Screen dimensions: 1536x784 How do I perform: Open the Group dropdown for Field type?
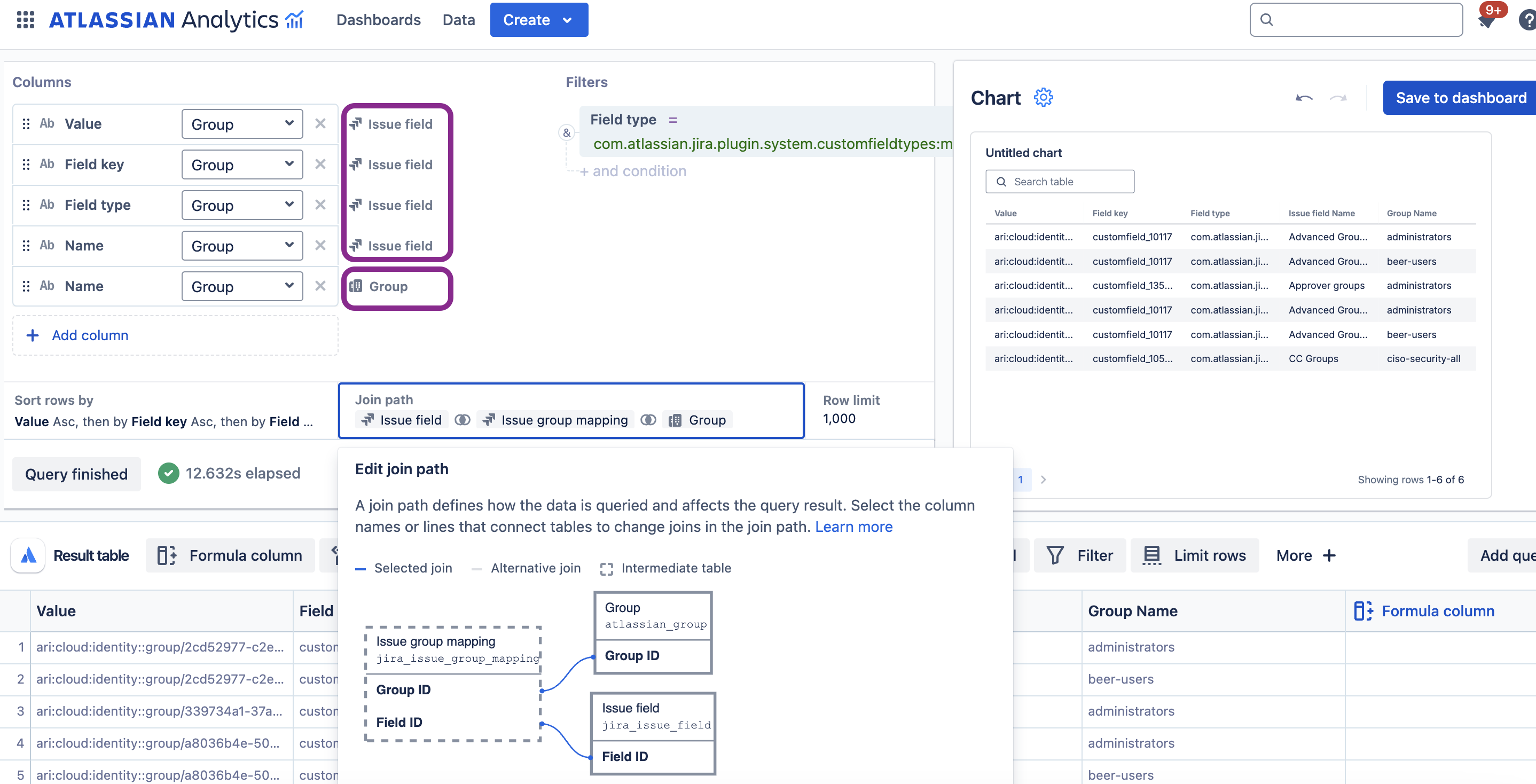(241, 205)
